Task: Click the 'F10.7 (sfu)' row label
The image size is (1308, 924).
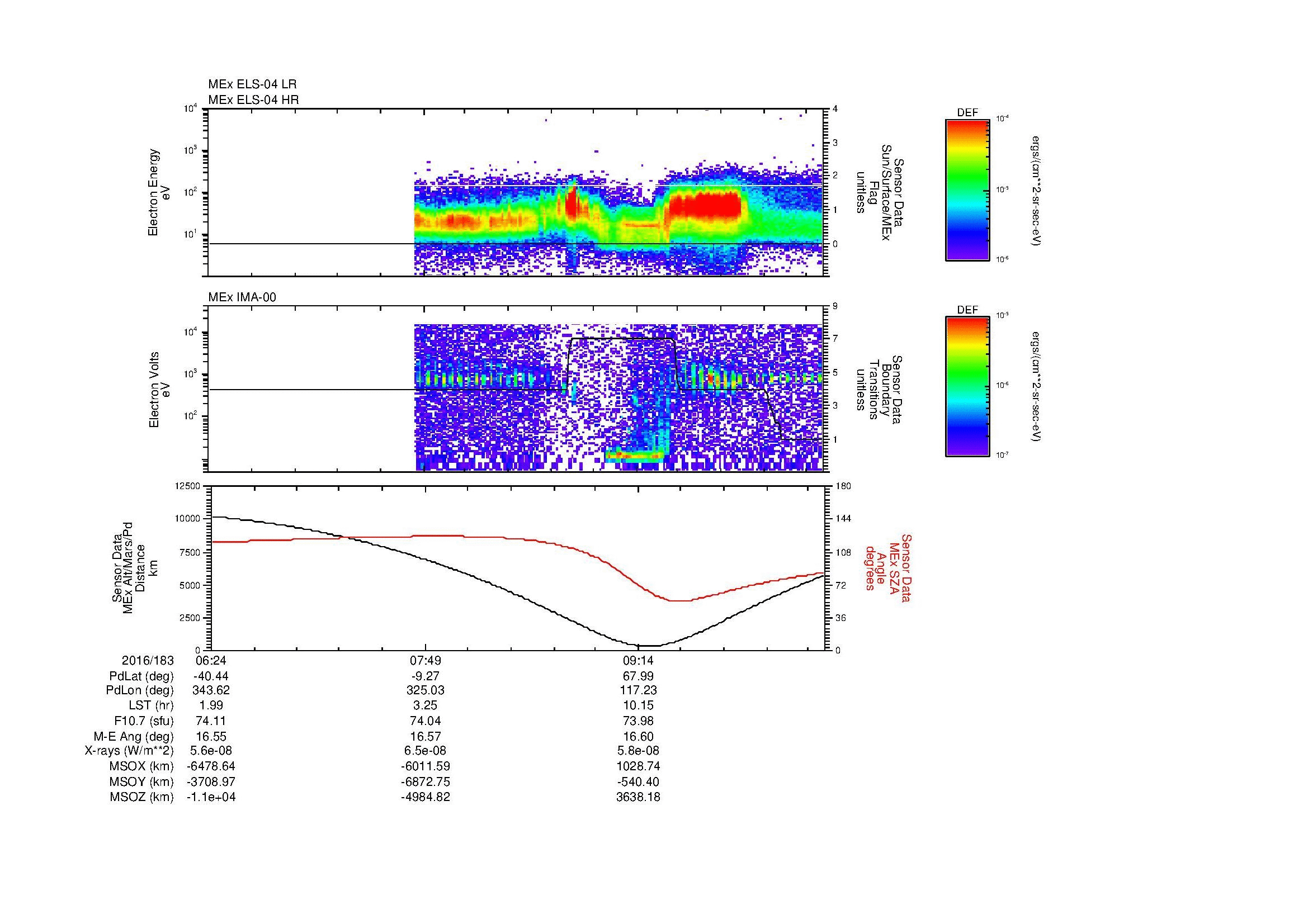Action: (x=144, y=721)
